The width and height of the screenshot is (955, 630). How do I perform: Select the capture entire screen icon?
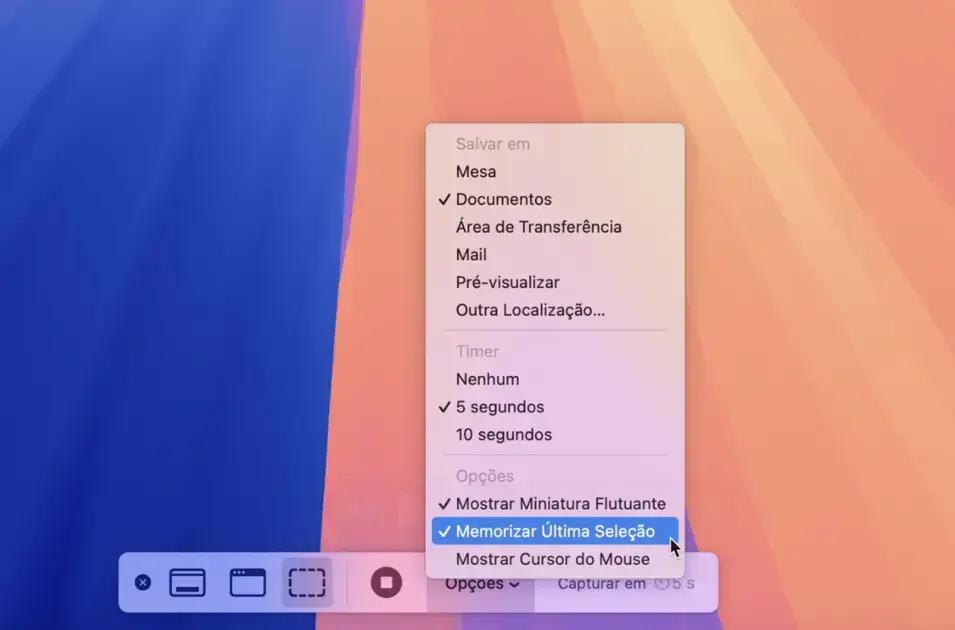[x=187, y=582]
